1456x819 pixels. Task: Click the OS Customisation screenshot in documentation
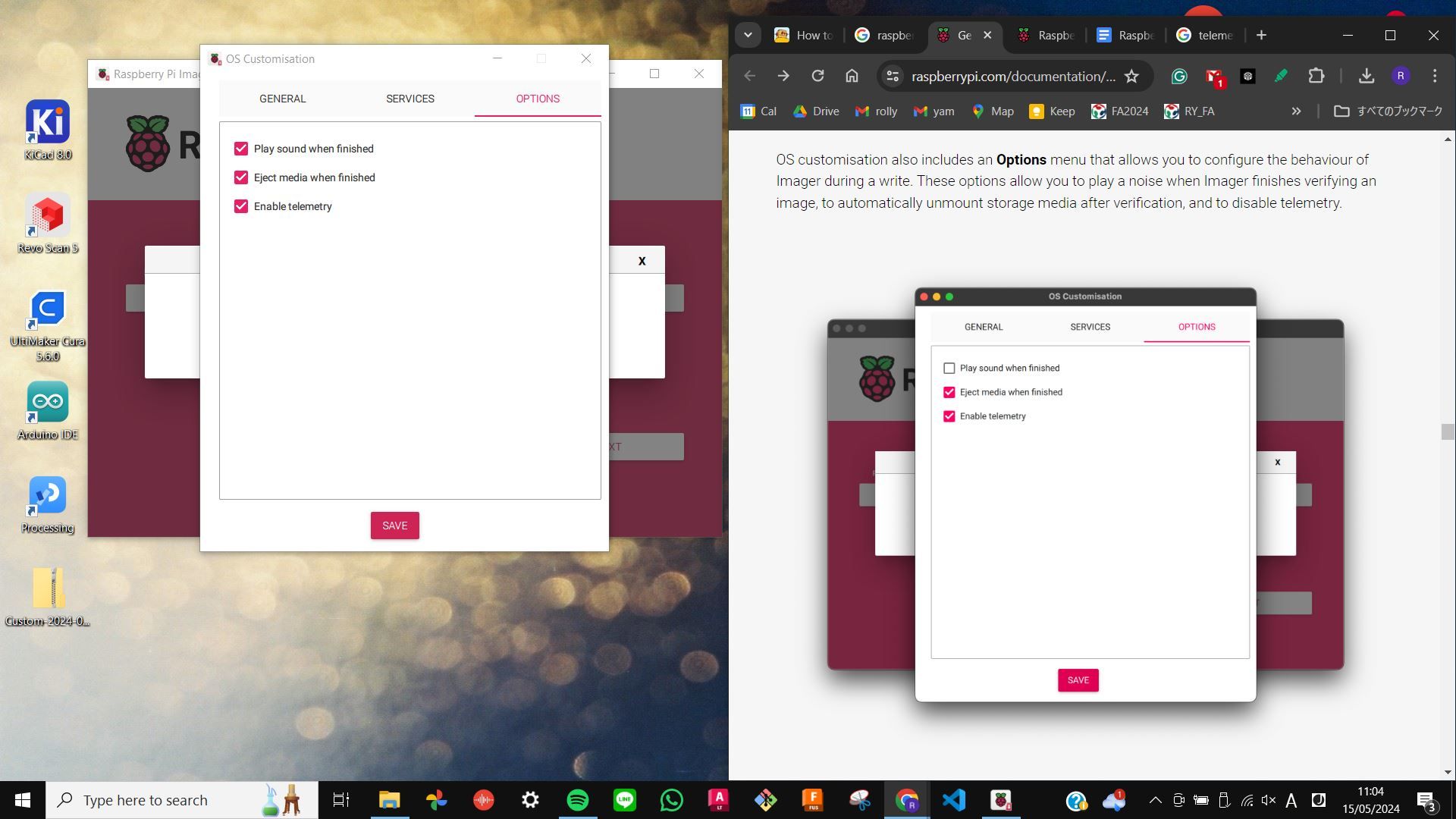click(1085, 494)
